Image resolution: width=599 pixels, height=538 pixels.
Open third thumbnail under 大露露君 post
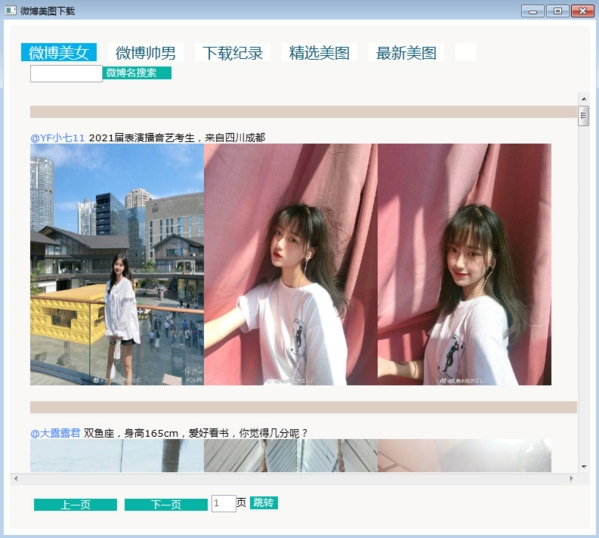coord(465,455)
